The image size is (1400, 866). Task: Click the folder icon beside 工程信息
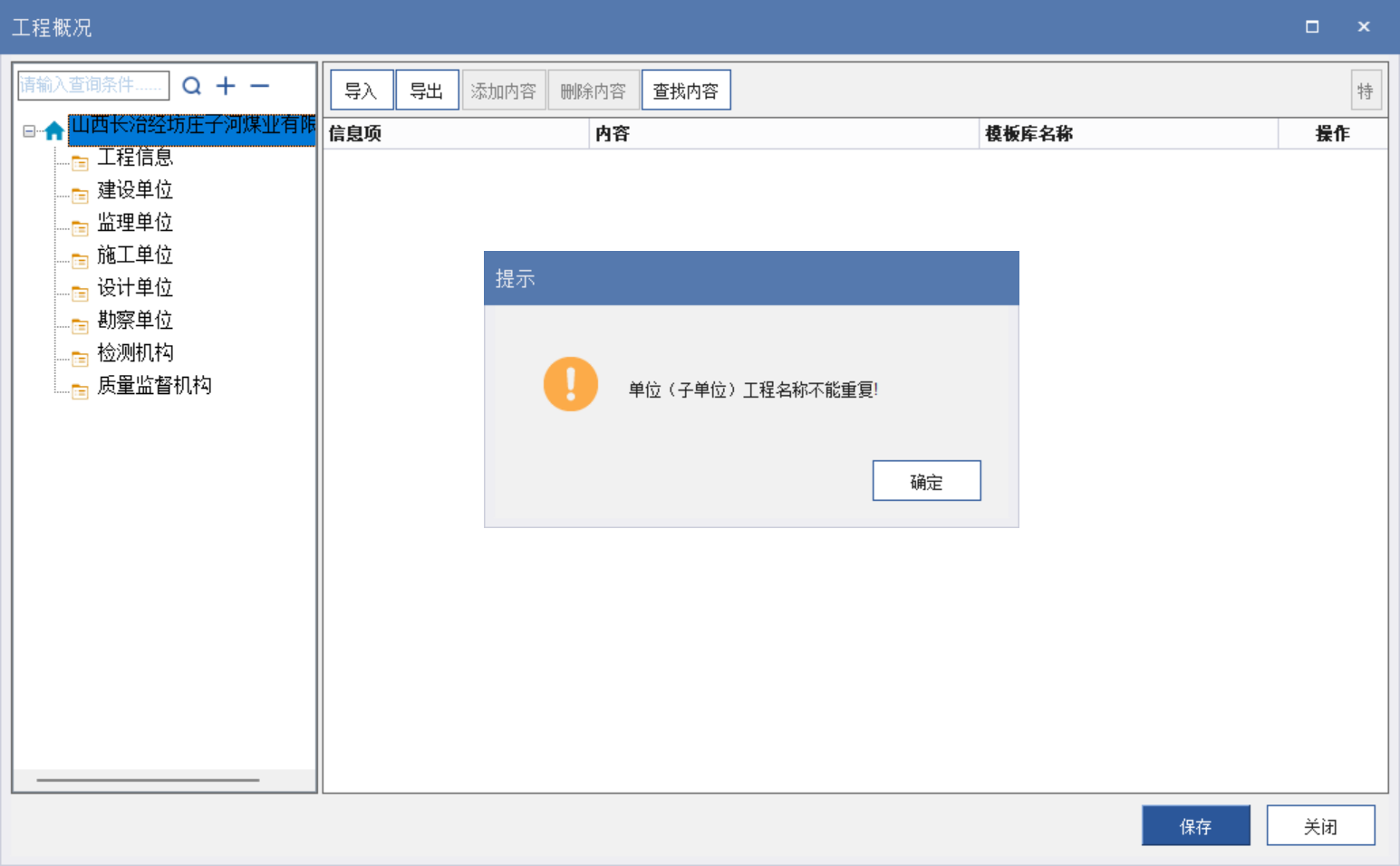[x=80, y=163]
